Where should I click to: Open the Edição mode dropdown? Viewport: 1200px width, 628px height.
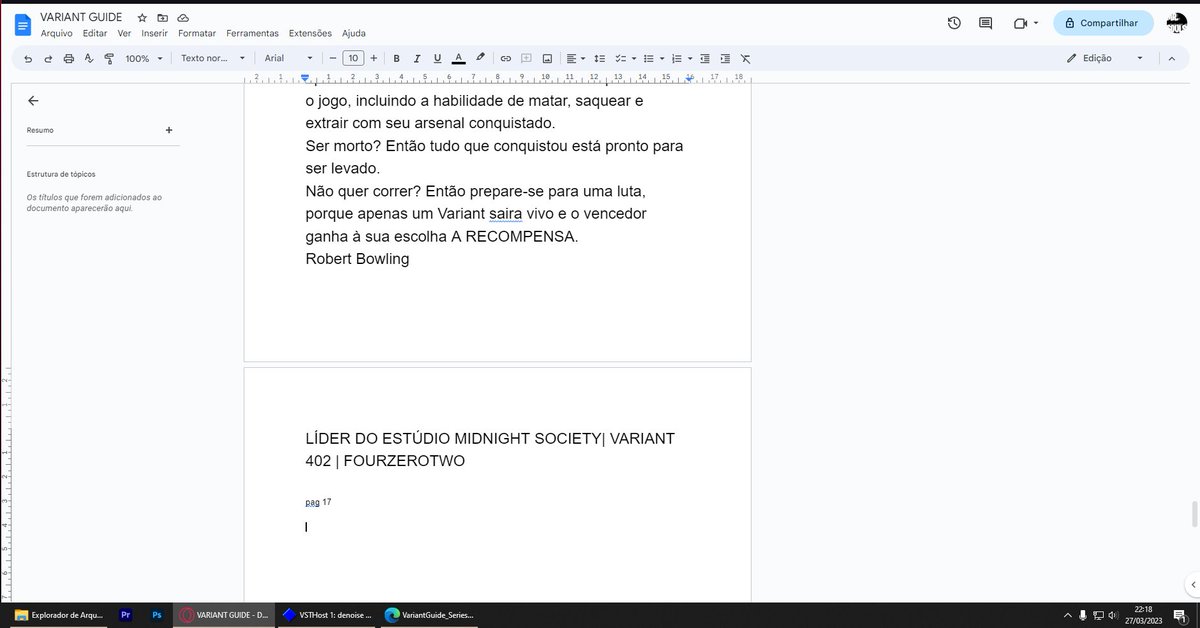[1104, 58]
